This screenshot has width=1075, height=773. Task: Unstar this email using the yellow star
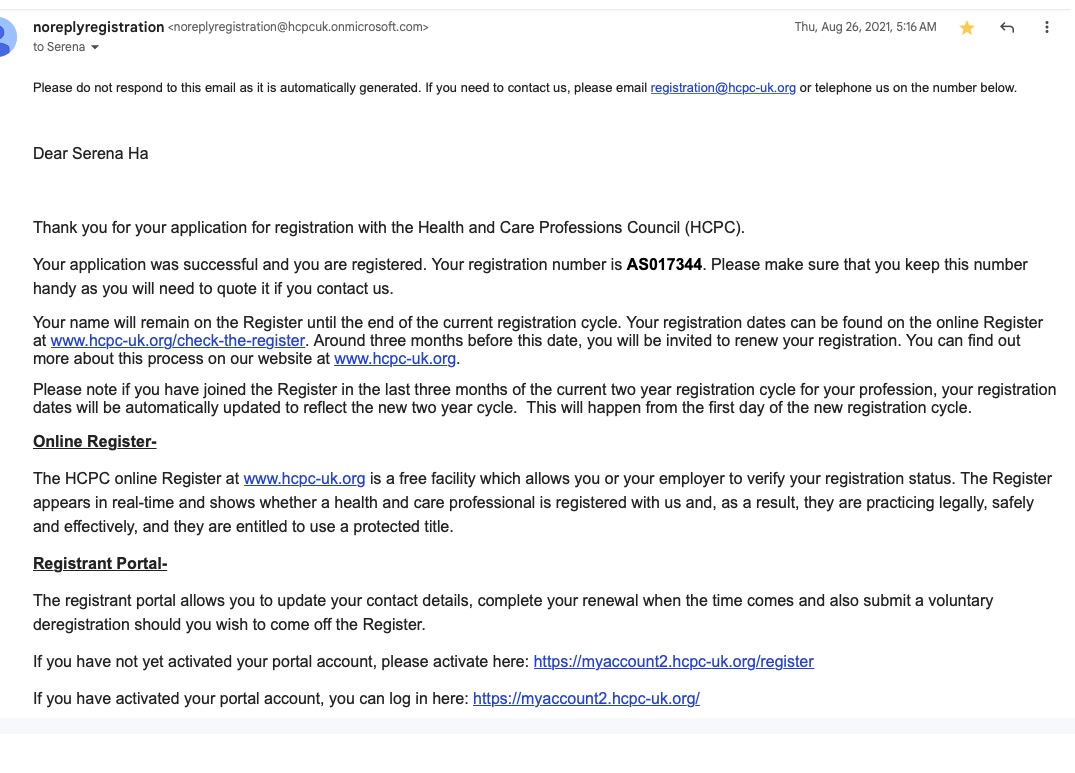click(967, 28)
